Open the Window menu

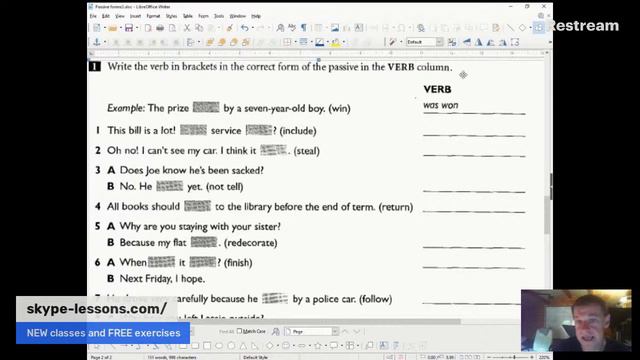pos(238,16)
